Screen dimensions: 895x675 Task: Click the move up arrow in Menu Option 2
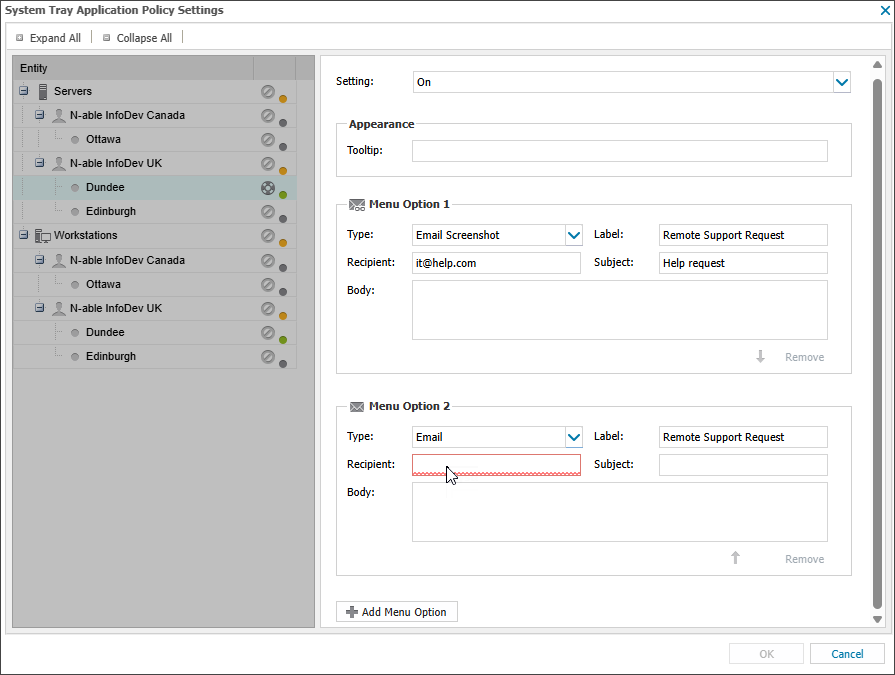735,558
